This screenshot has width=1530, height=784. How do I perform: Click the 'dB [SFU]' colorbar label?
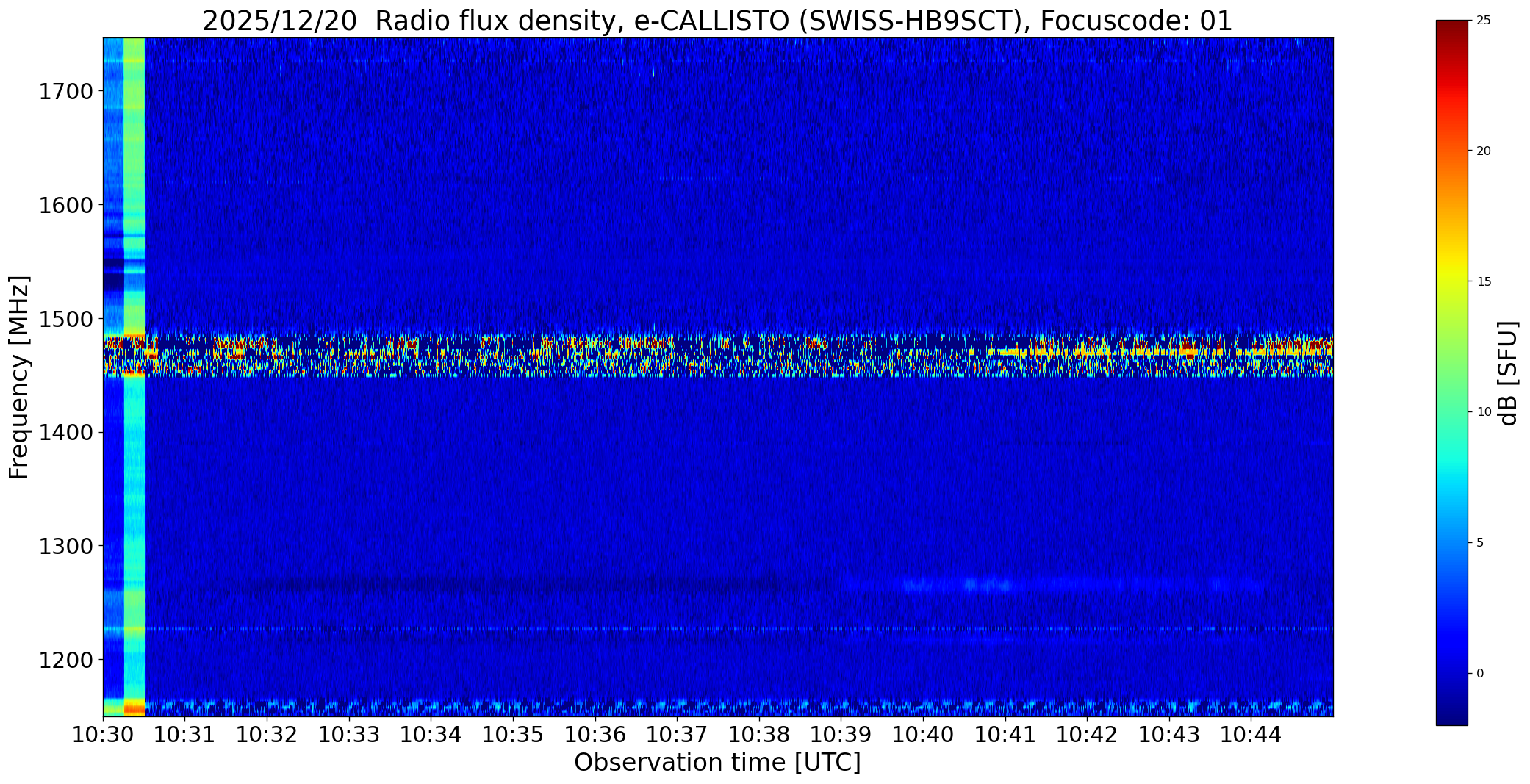(x=1508, y=373)
